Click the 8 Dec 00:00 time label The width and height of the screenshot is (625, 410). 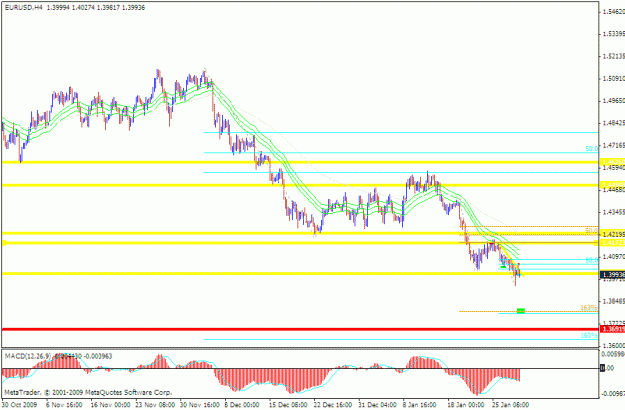click(242, 404)
